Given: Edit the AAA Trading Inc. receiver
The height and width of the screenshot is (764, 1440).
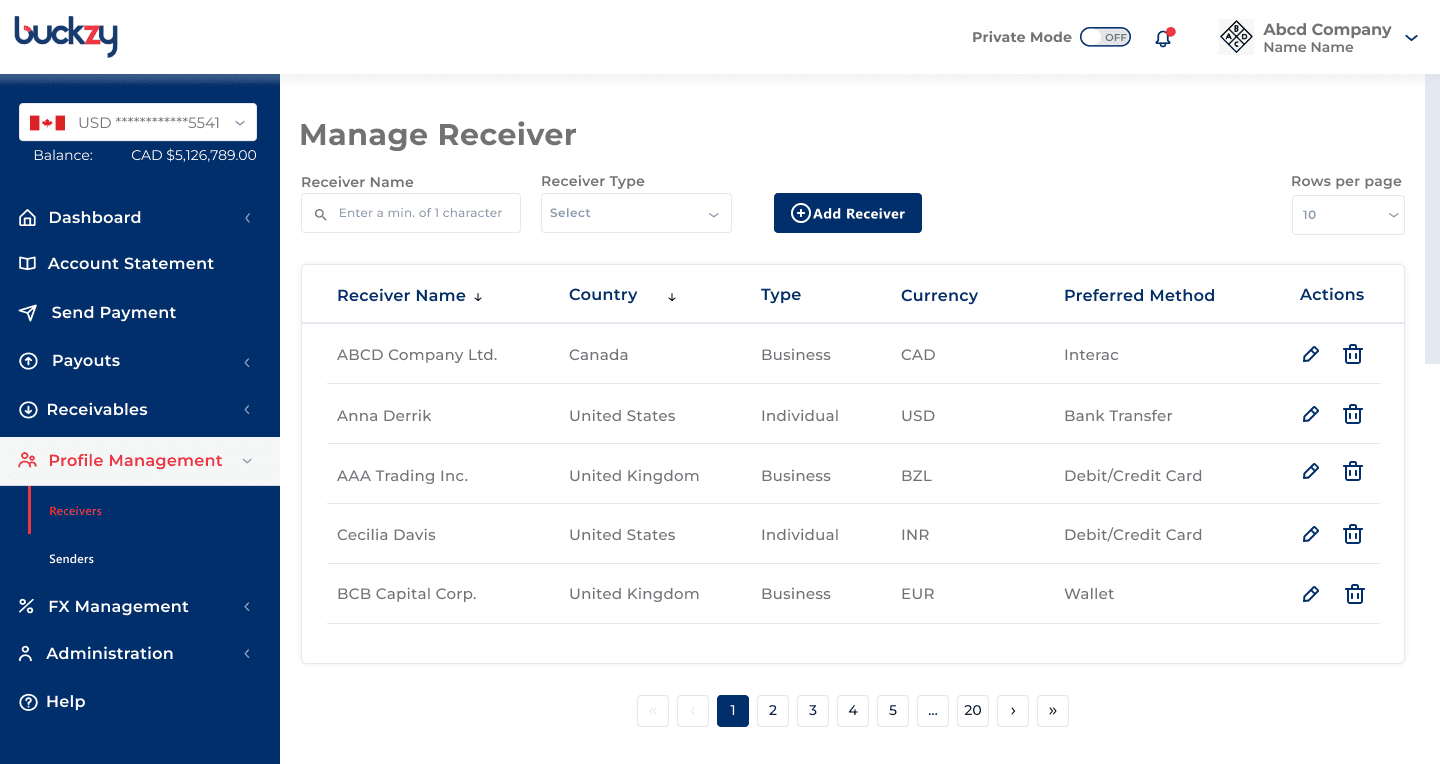Looking at the screenshot, I should tap(1311, 471).
